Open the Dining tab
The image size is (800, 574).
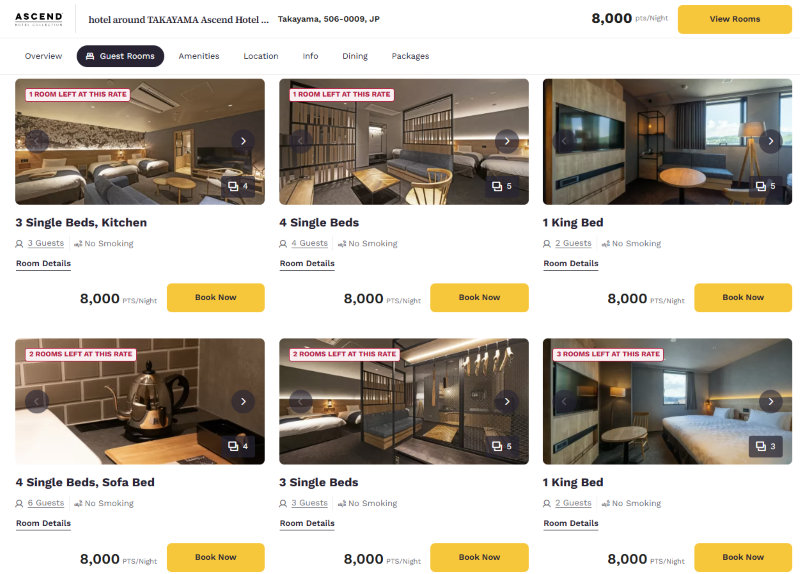coord(355,56)
